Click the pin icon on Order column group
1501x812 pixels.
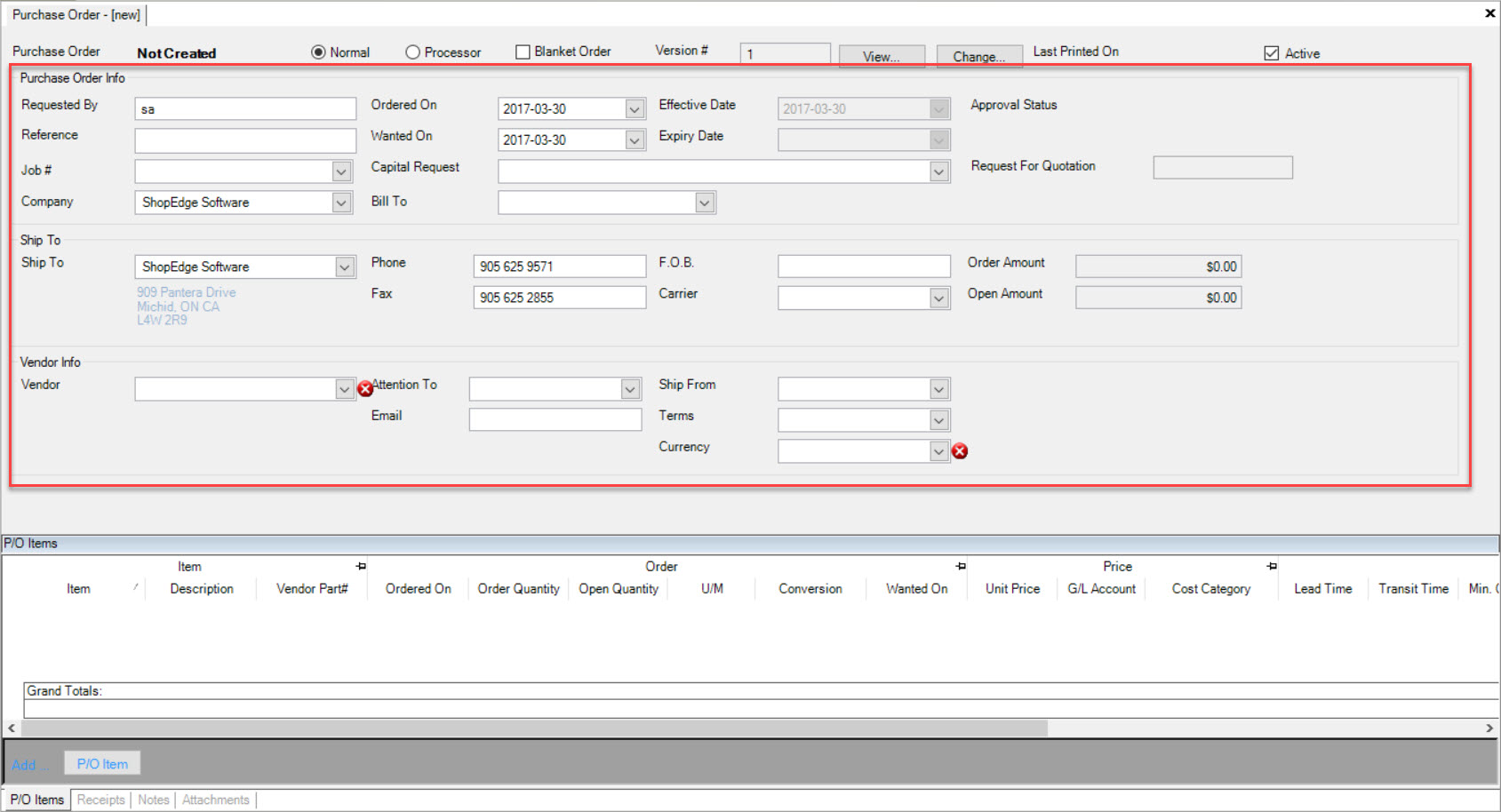coord(961,566)
